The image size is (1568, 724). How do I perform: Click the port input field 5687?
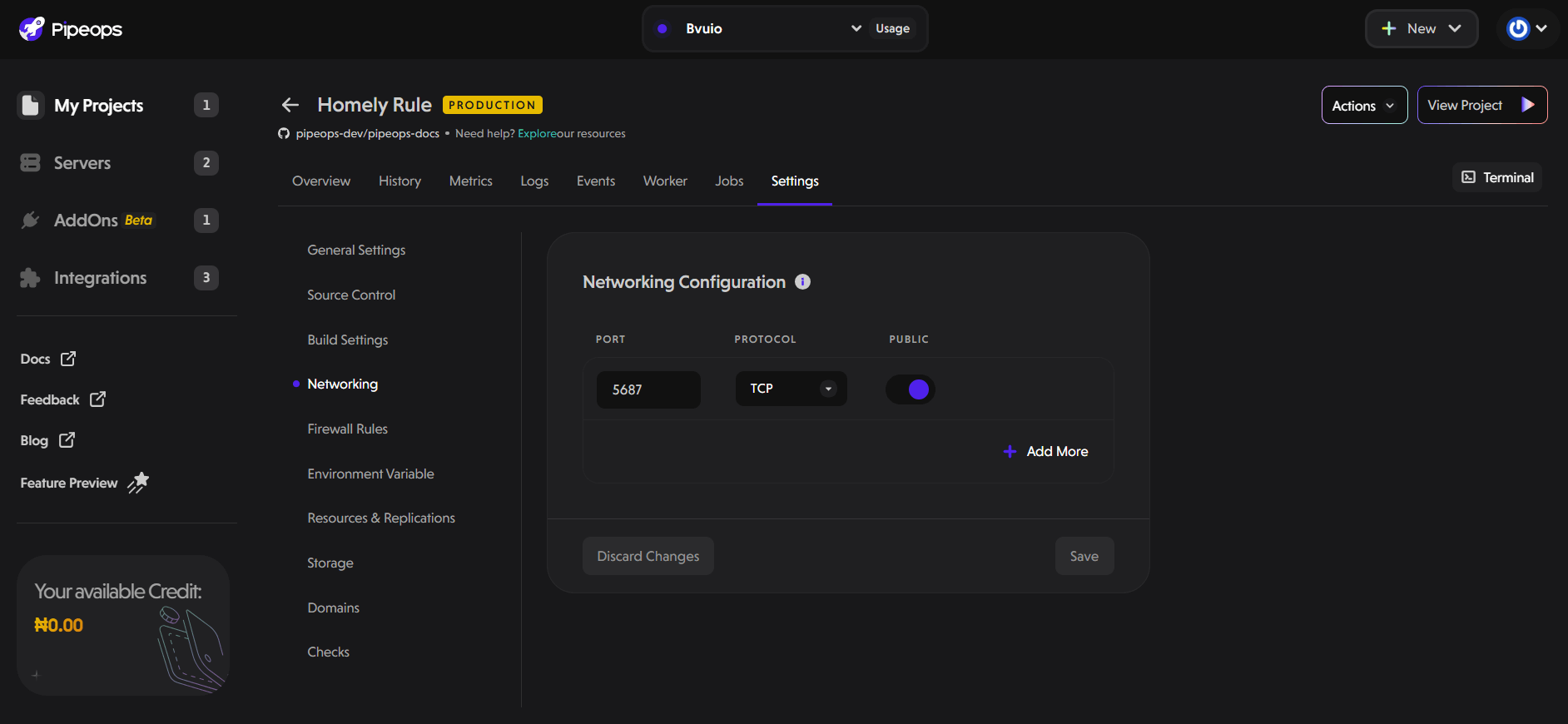(x=648, y=389)
